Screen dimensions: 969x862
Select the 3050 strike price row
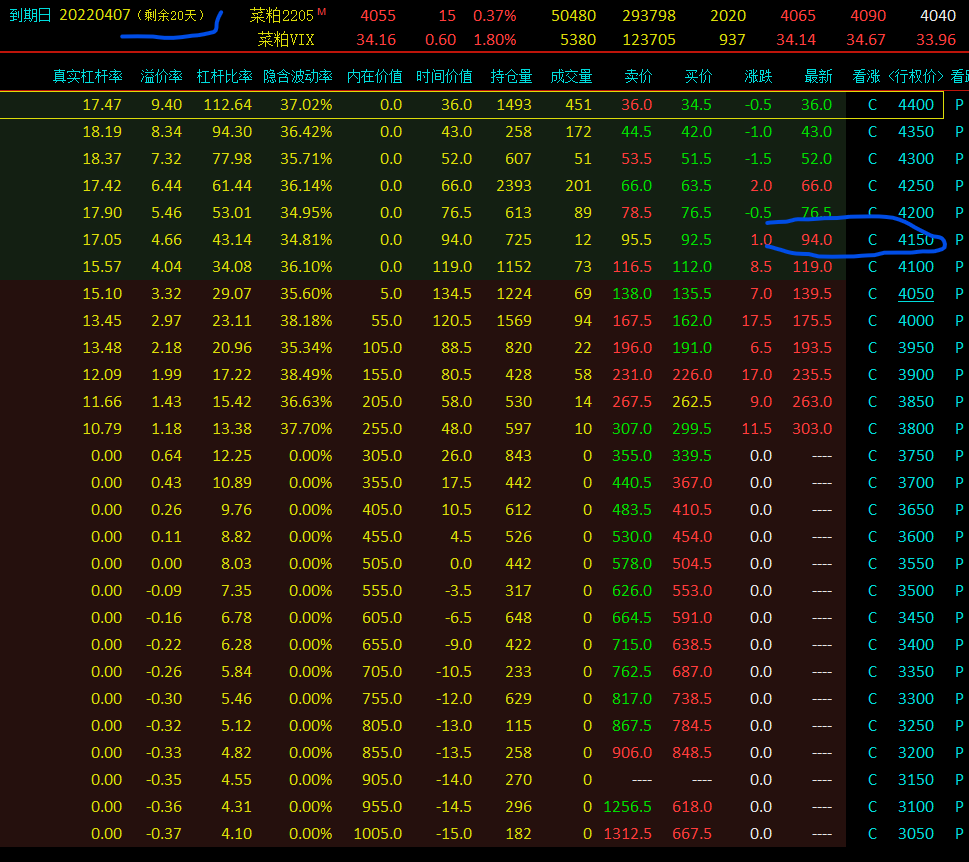(915, 834)
